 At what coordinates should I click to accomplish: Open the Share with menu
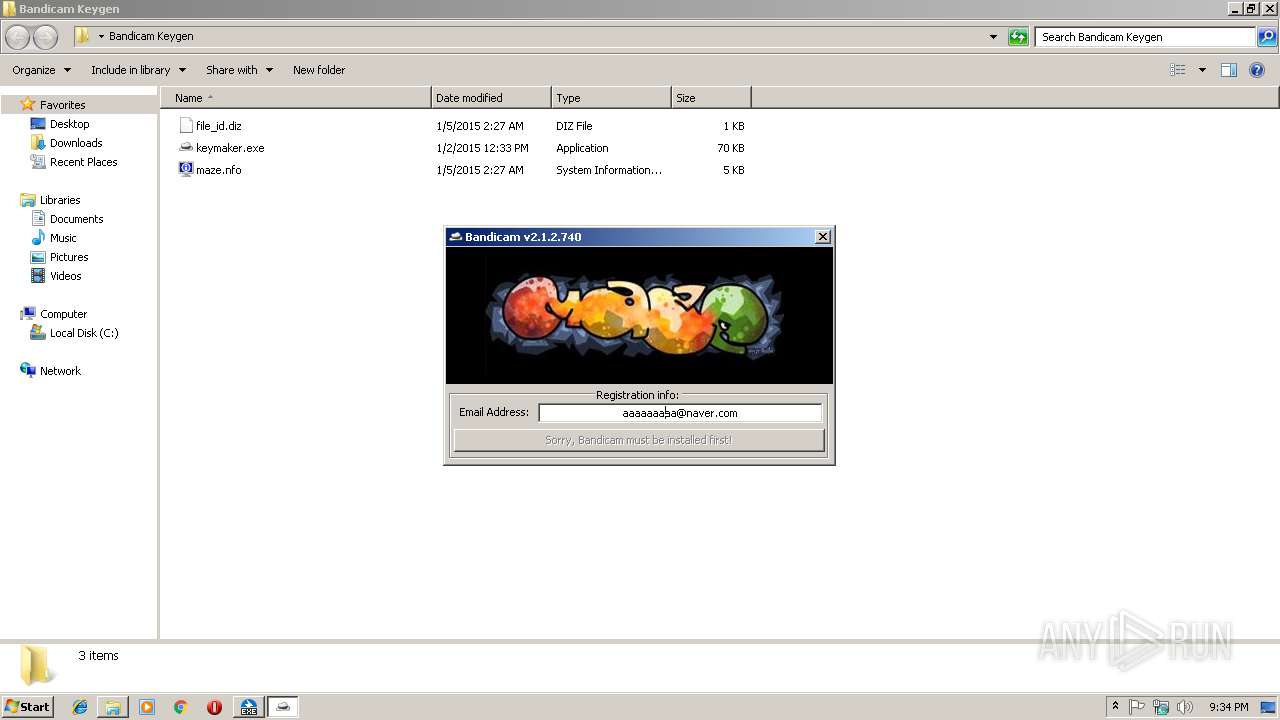coord(239,70)
